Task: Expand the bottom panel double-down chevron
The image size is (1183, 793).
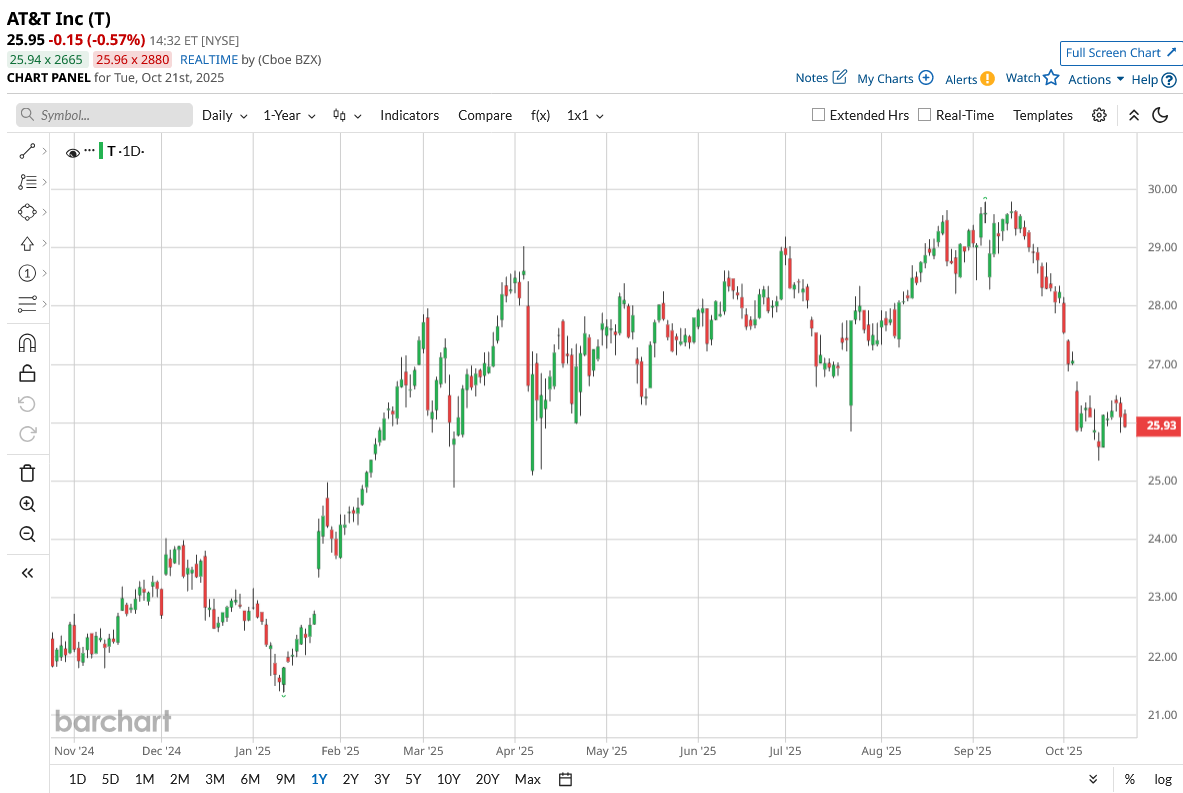Action: pyautogui.click(x=1093, y=779)
